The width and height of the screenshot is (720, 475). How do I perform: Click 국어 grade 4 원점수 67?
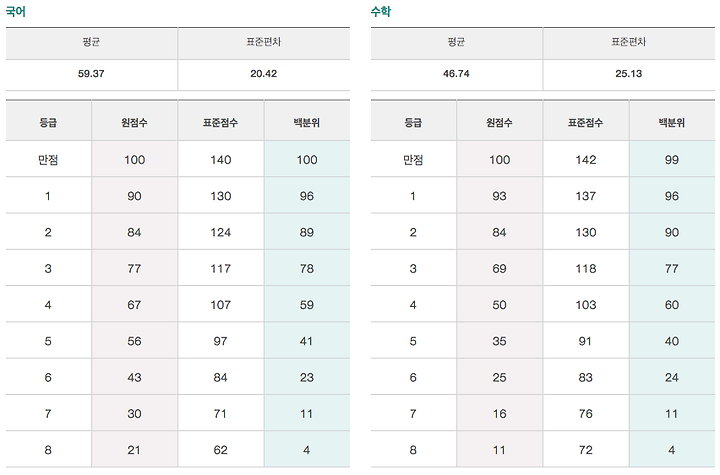pos(134,305)
